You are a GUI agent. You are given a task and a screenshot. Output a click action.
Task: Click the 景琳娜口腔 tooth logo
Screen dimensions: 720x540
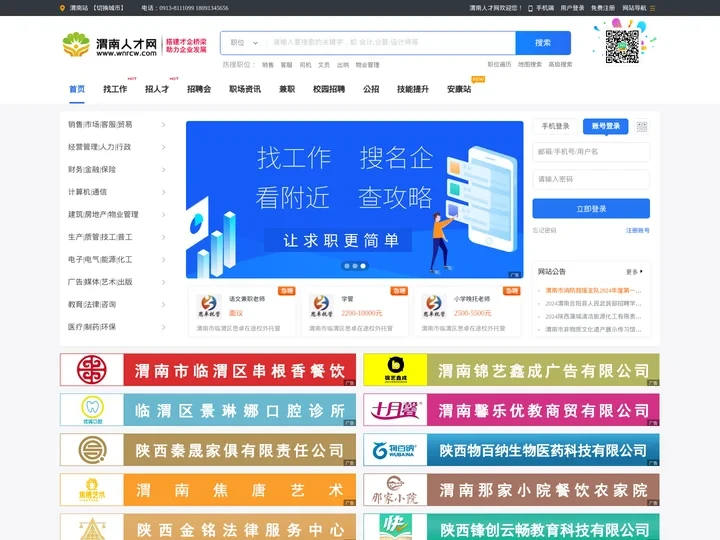92,410
